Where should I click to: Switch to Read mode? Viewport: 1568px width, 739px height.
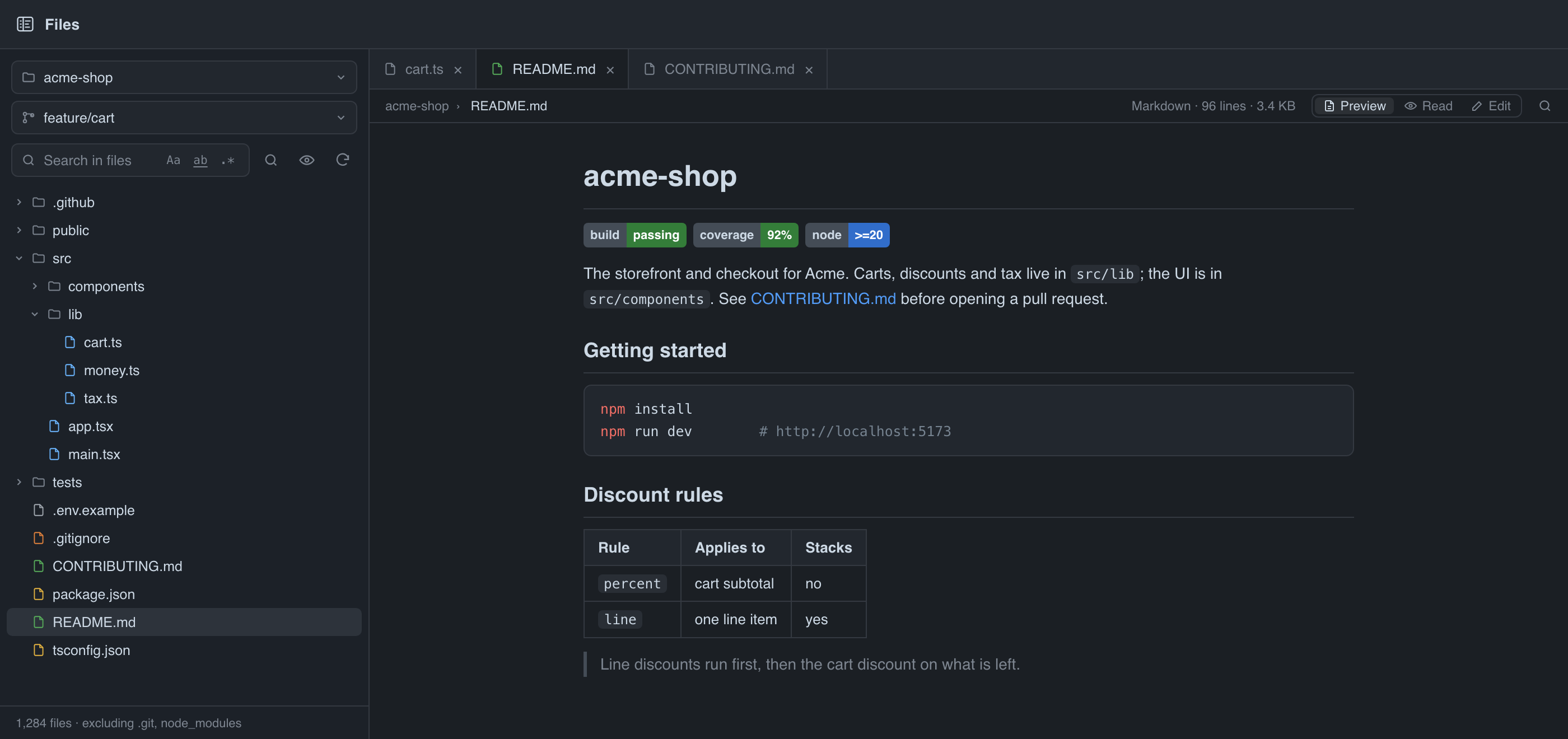pos(1428,106)
